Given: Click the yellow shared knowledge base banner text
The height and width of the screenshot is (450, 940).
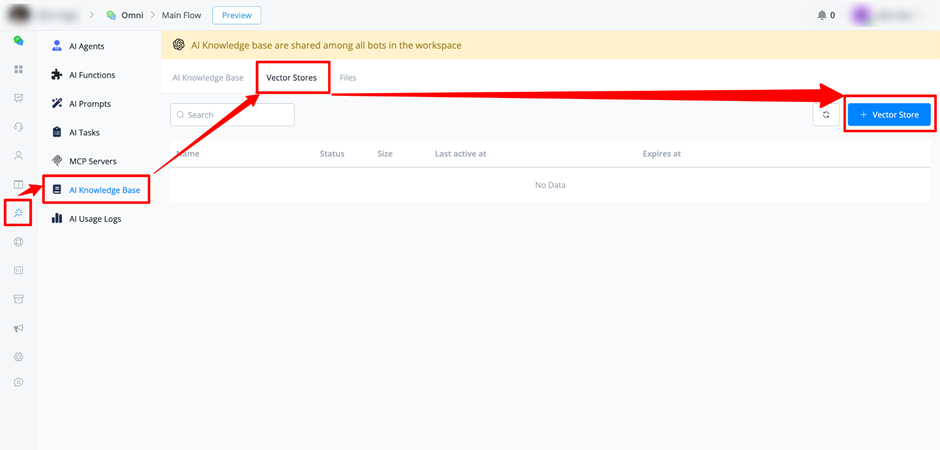Looking at the screenshot, I should pyautogui.click(x=326, y=45).
